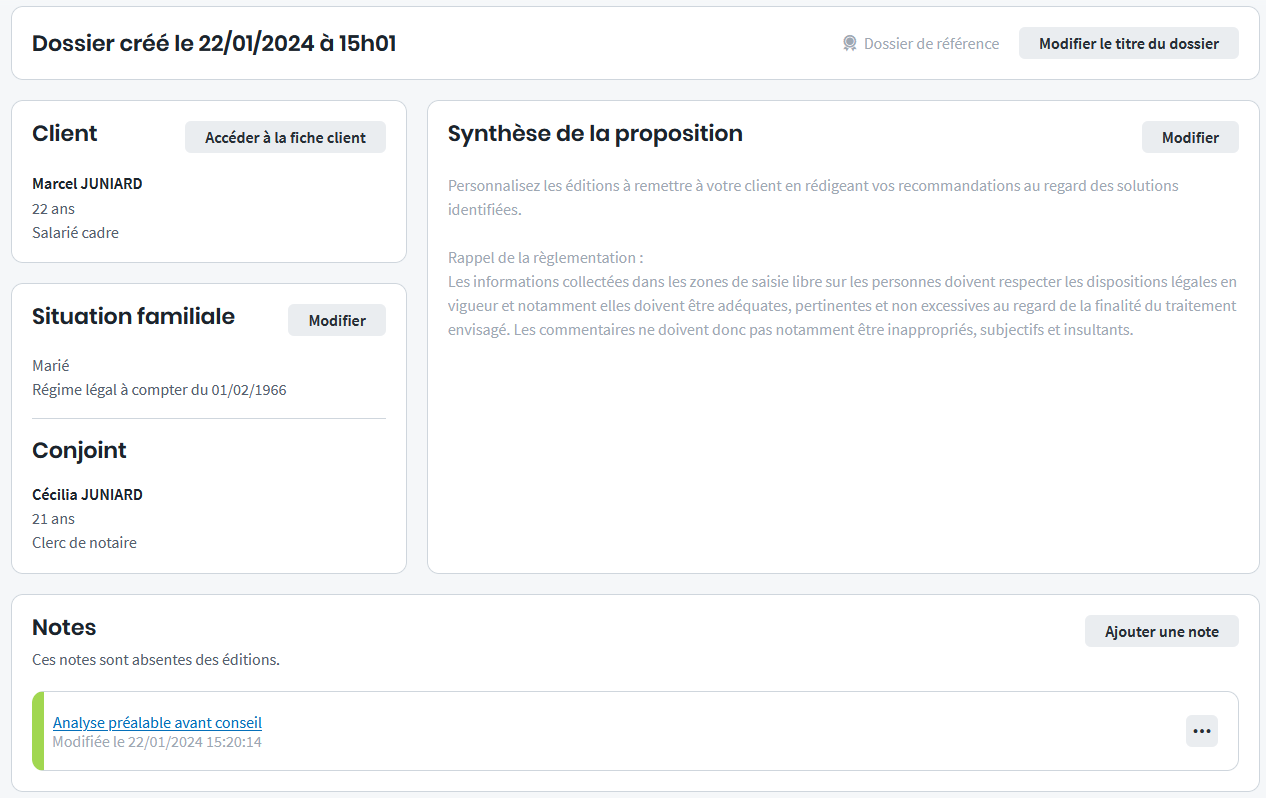Click the Dossier de référence medal icon

pyautogui.click(x=850, y=43)
